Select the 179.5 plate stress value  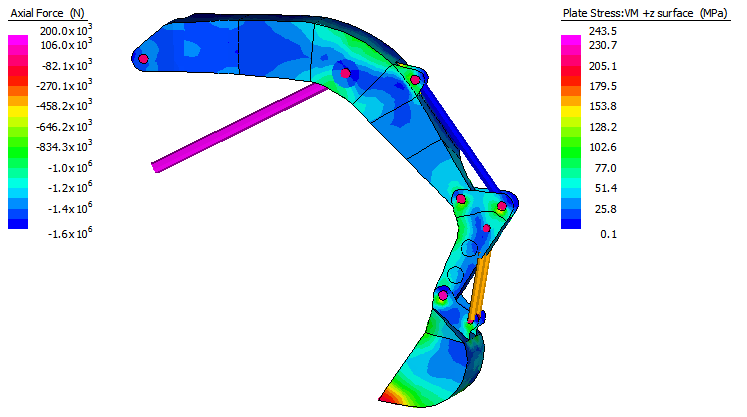[603, 86]
